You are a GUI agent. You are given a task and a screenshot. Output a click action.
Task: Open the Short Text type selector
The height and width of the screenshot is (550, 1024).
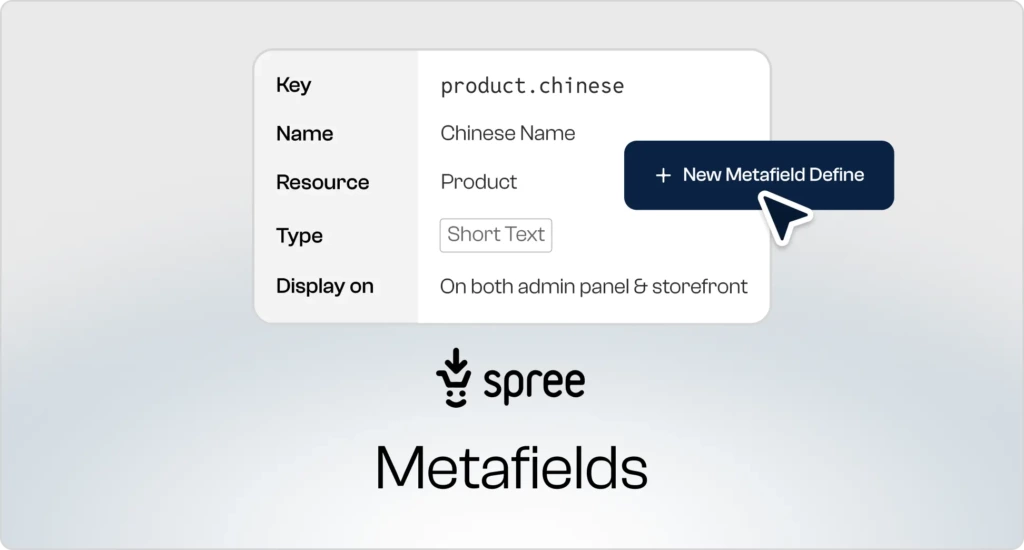coord(496,235)
